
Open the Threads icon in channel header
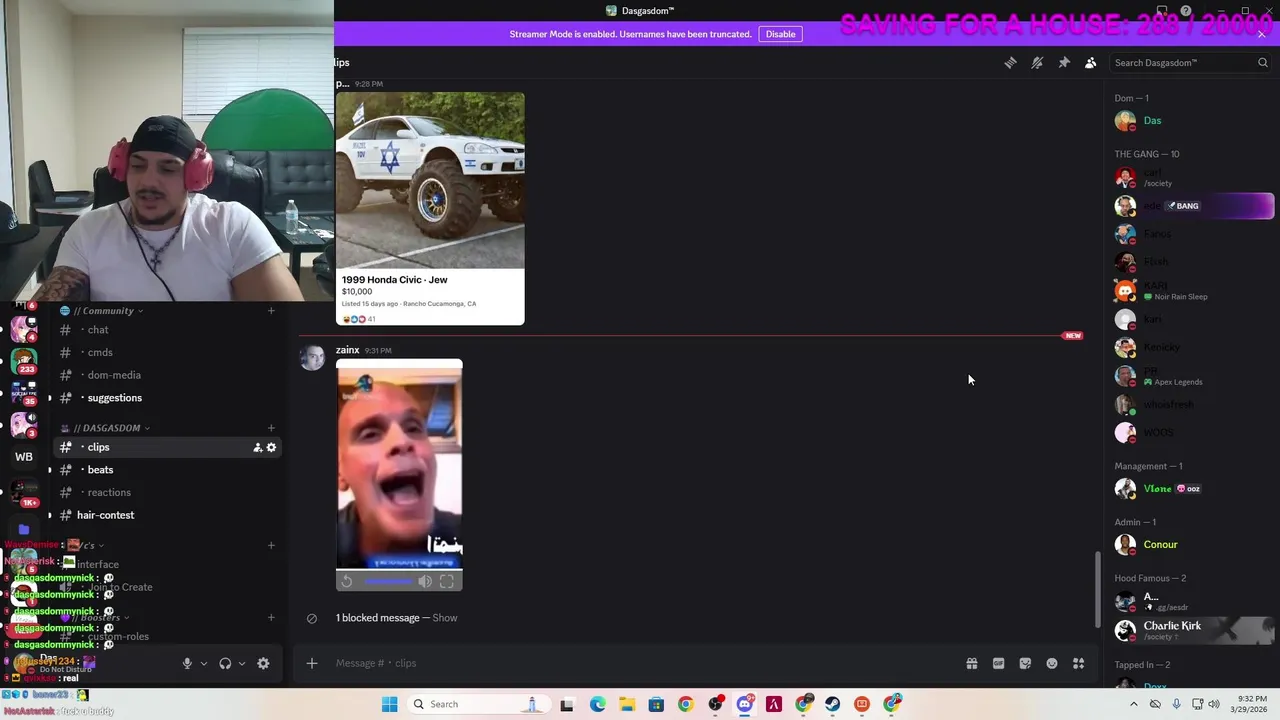[x=1010, y=63]
